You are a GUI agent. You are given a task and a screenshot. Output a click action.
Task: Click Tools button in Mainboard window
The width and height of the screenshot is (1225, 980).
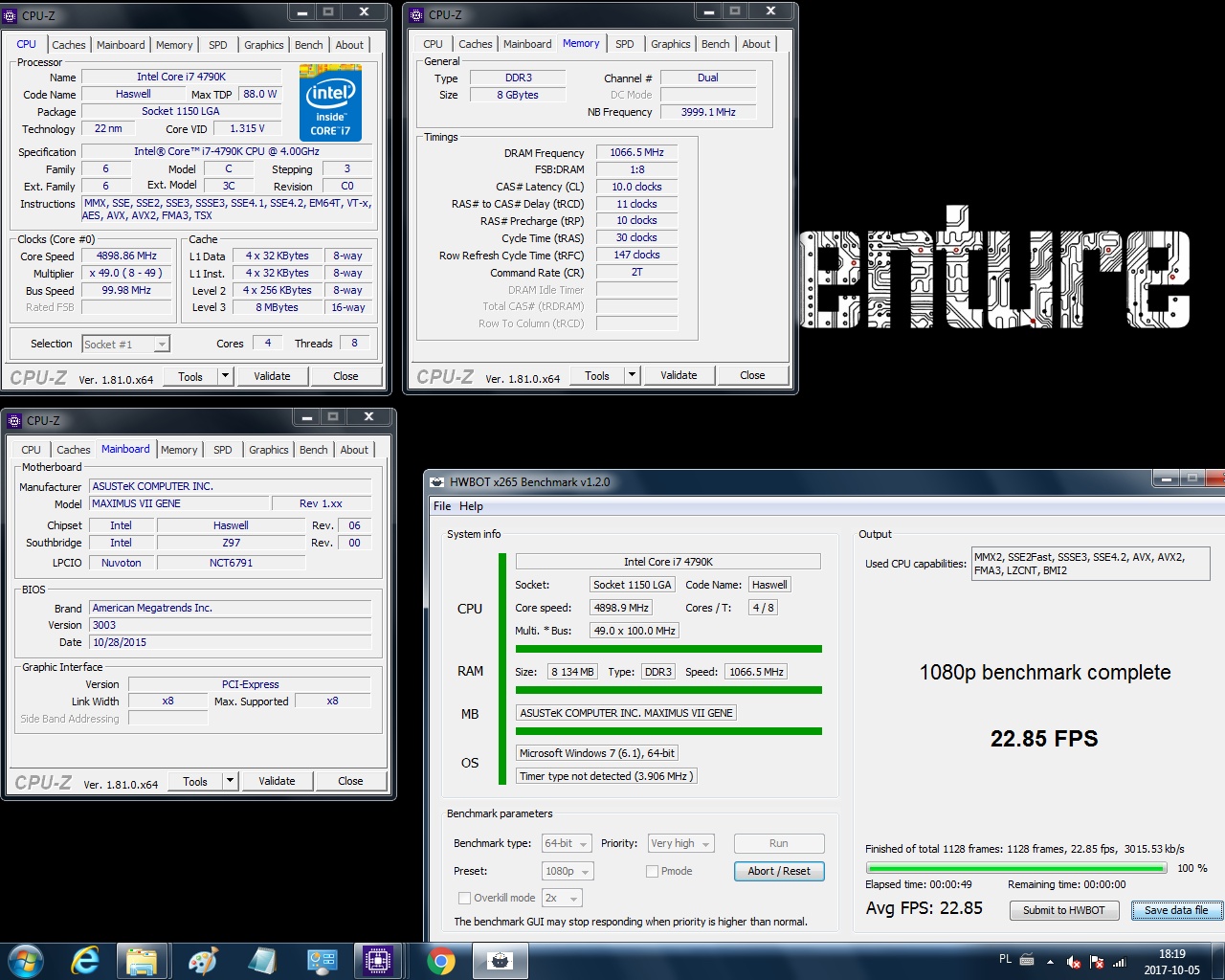point(195,781)
